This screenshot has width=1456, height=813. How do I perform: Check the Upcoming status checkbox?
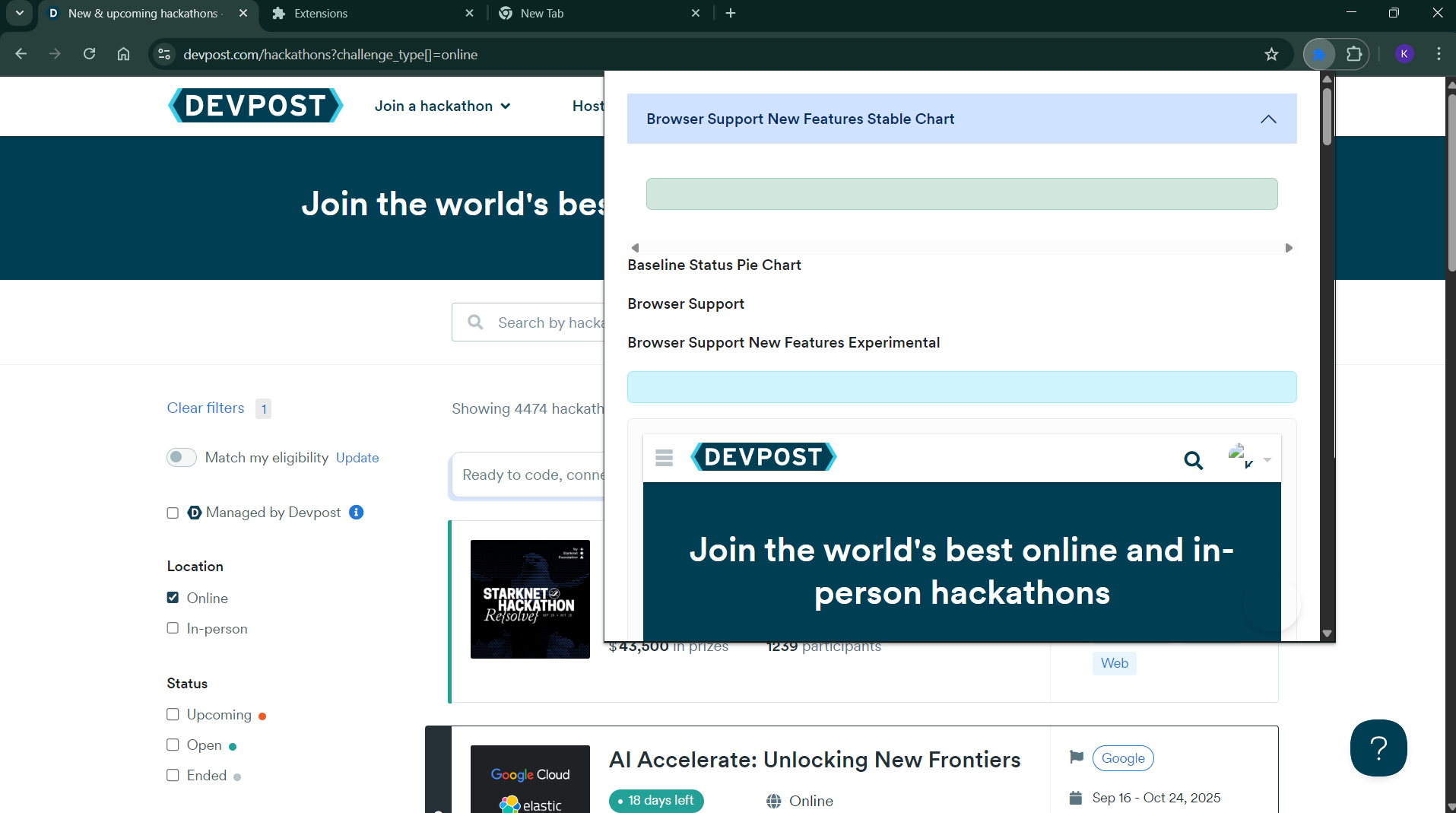coord(173,714)
